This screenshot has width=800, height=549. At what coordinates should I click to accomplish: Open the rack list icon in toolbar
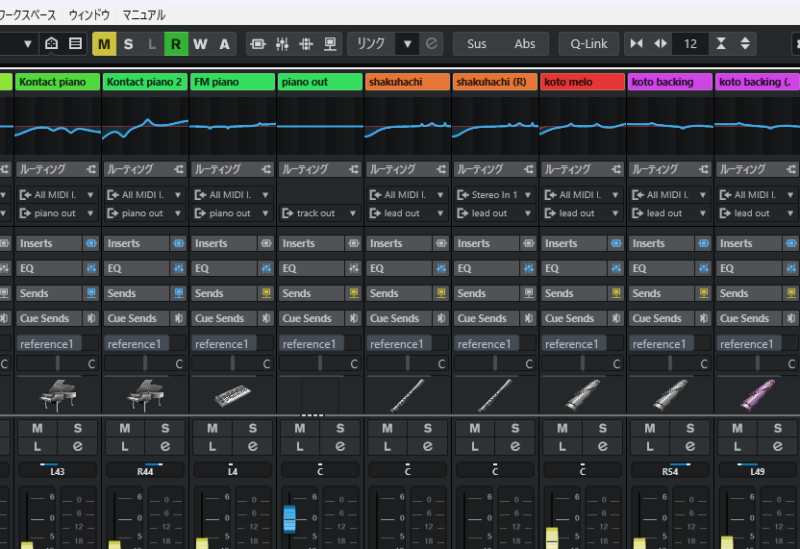75,44
